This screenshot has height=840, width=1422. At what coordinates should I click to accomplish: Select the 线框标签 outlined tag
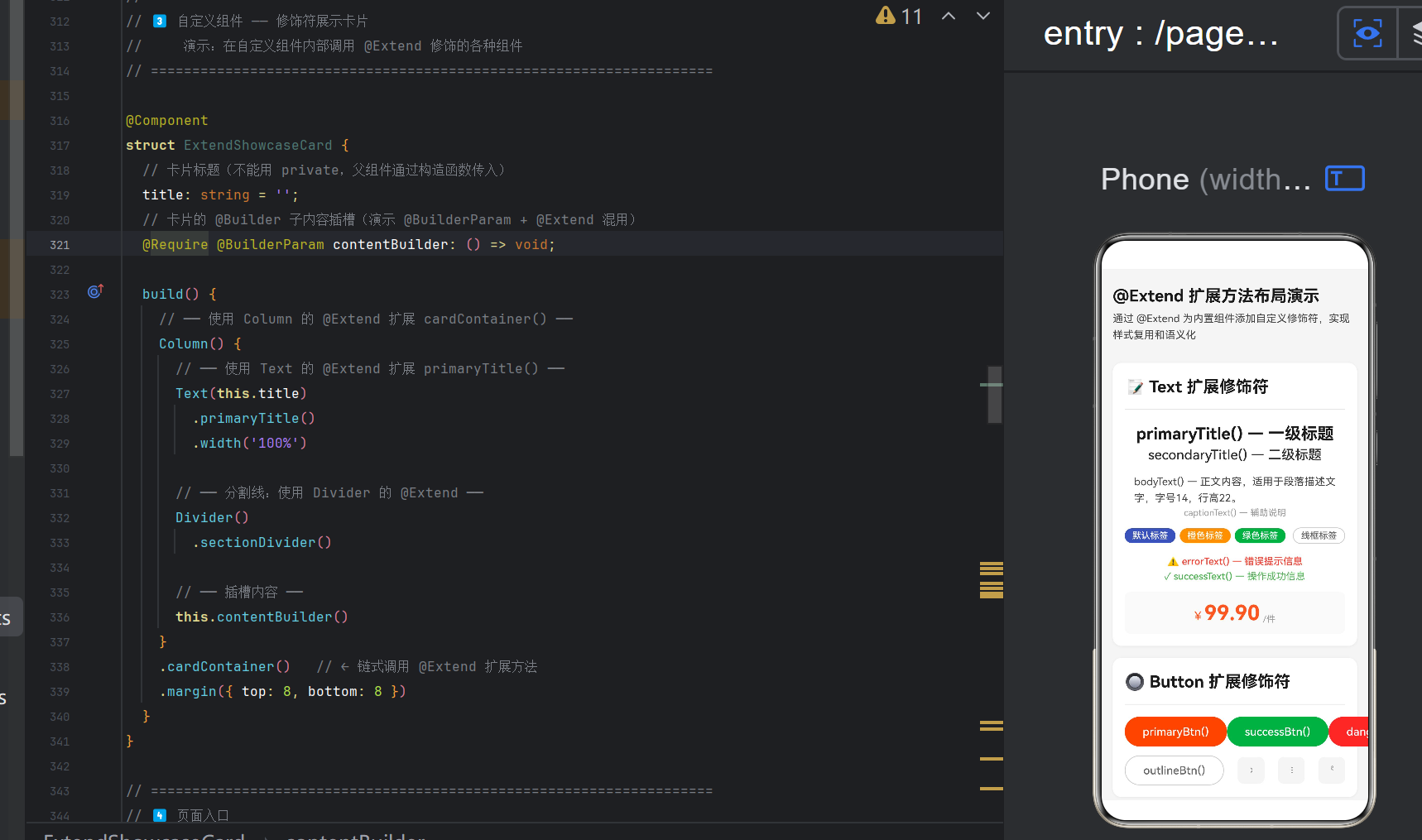(1319, 535)
